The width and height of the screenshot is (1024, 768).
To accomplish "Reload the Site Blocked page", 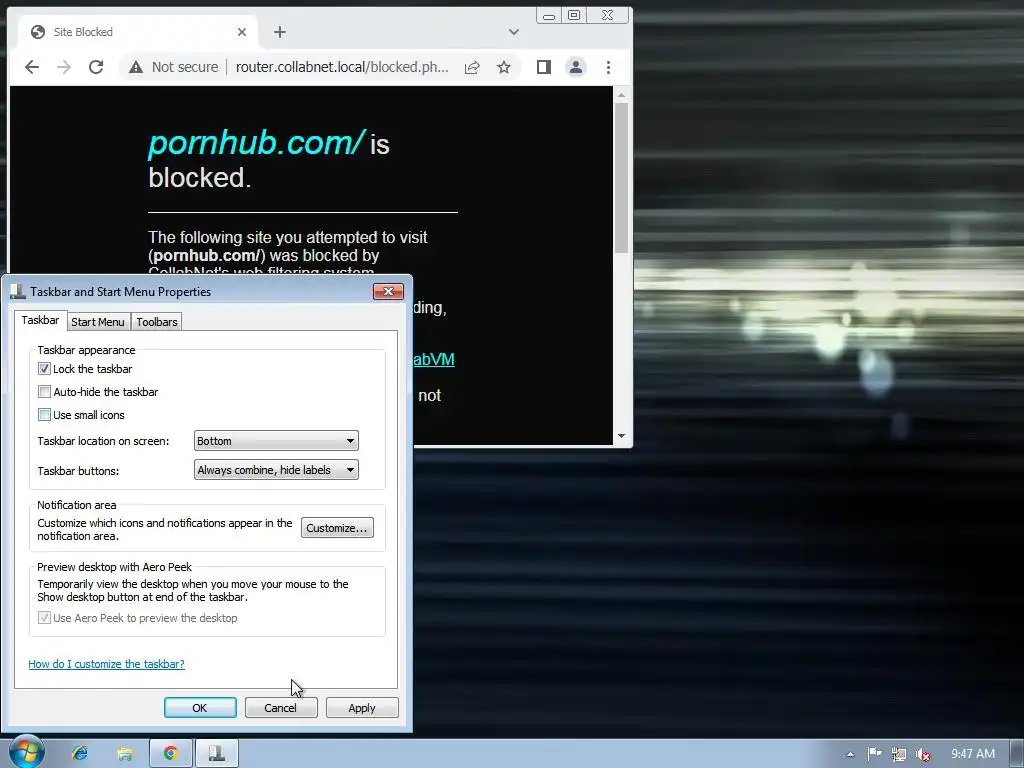I will tap(96, 67).
